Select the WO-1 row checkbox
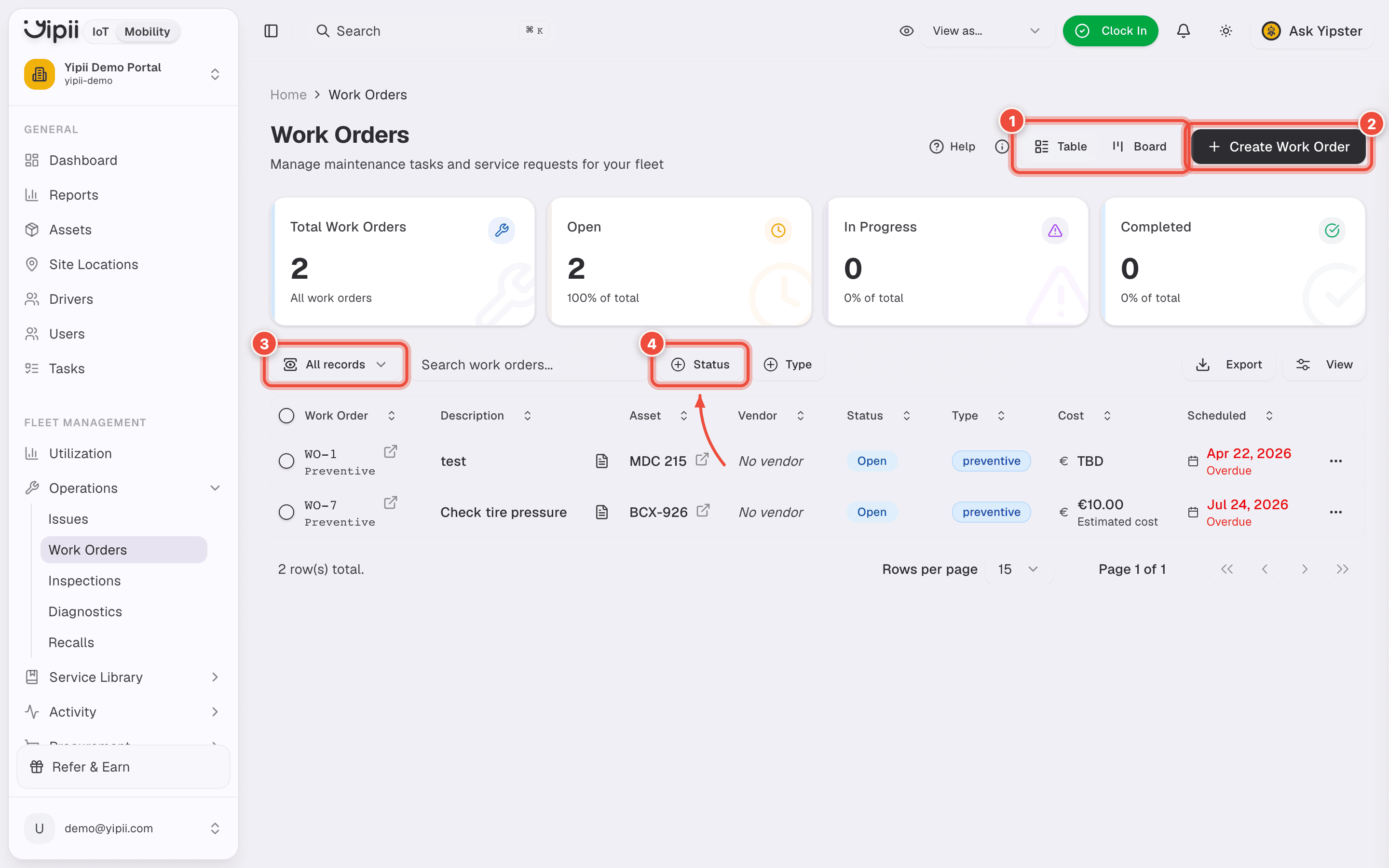 tap(286, 461)
